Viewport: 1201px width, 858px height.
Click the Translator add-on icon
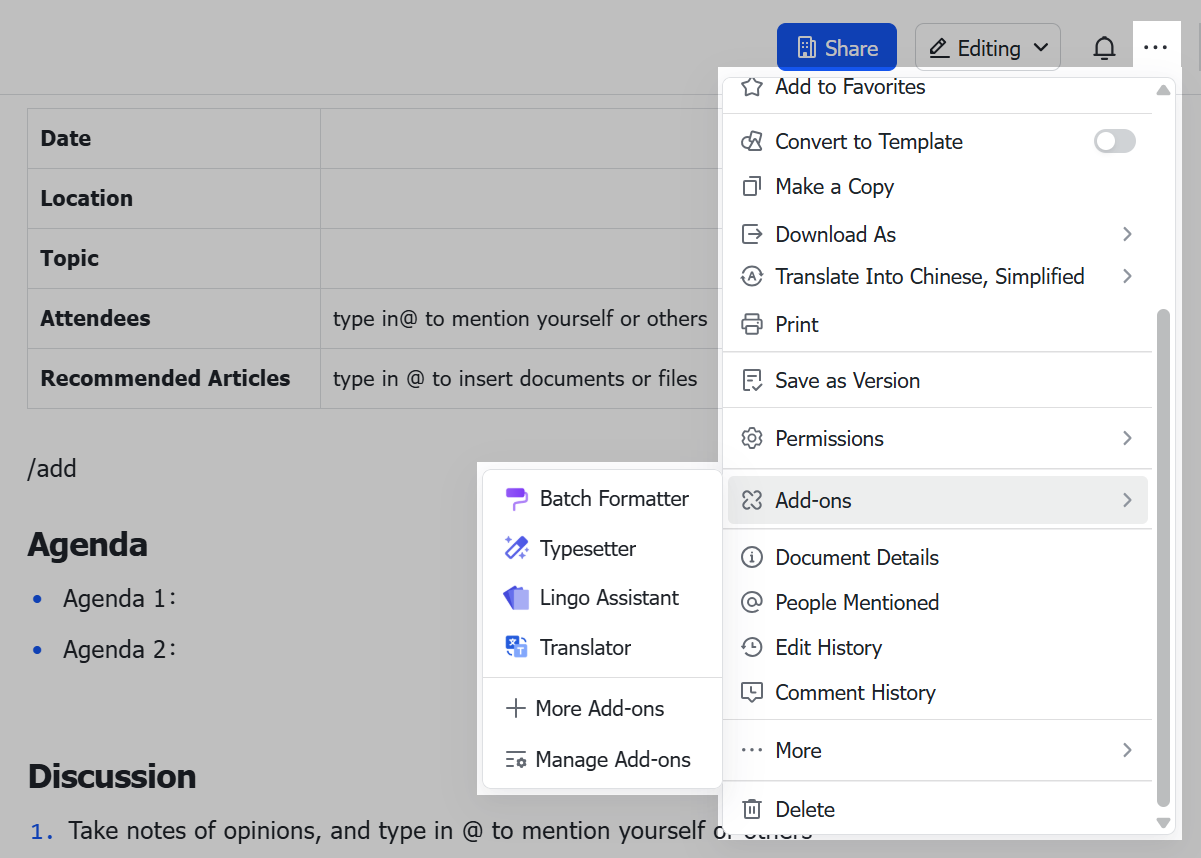(x=516, y=647)
